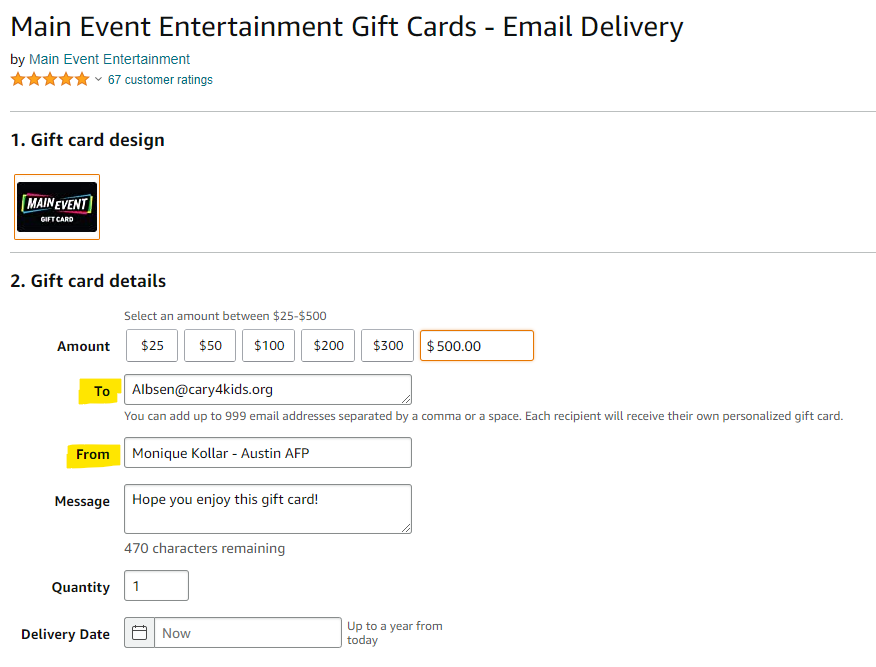Open Main Event Entertainment brand link
Viewport: 876px width, 667px height.
click(109, 59)
